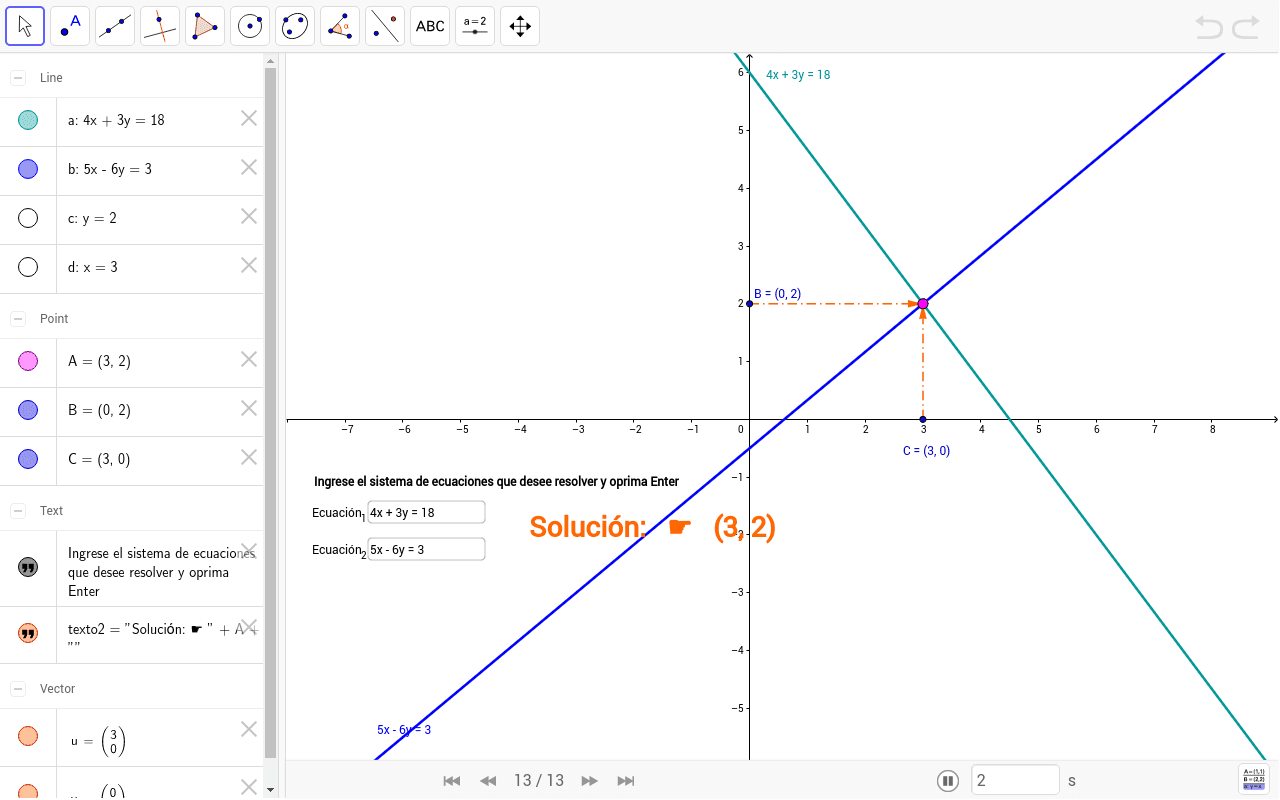Image resolution: width=1280 pixels, height=800 pixels.
Task: Open the virtual keyboard icon
Action: [1254, 779]
